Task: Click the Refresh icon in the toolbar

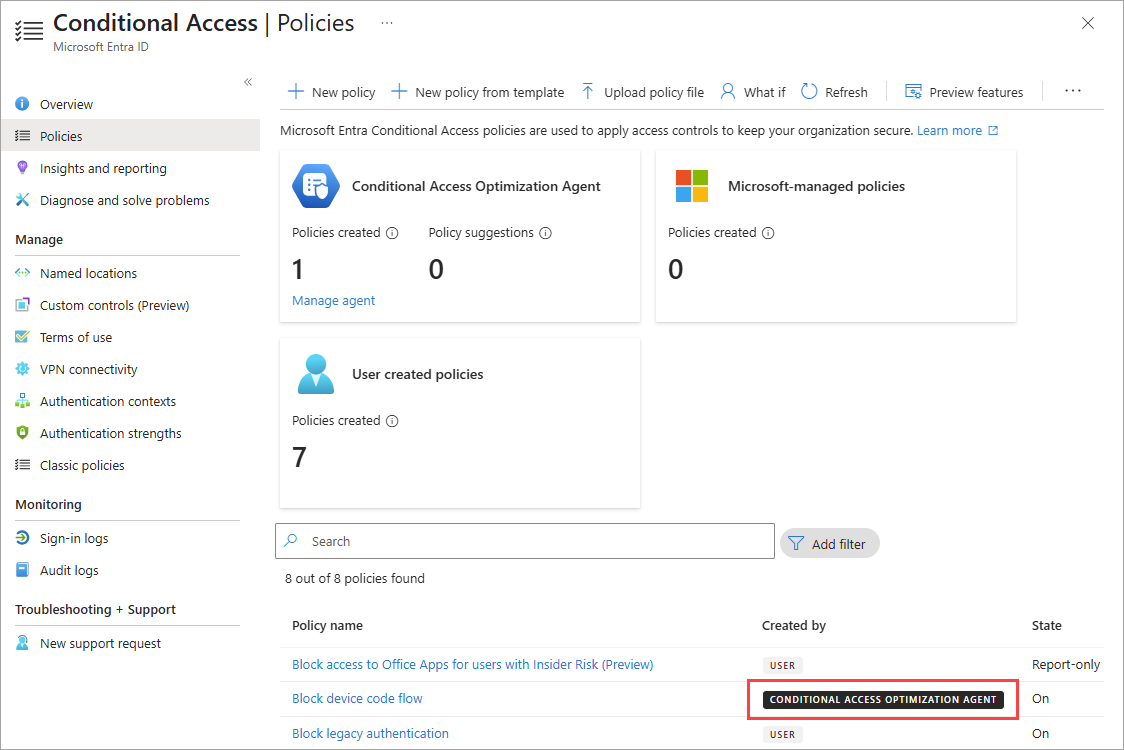Action: coord(807,91)
